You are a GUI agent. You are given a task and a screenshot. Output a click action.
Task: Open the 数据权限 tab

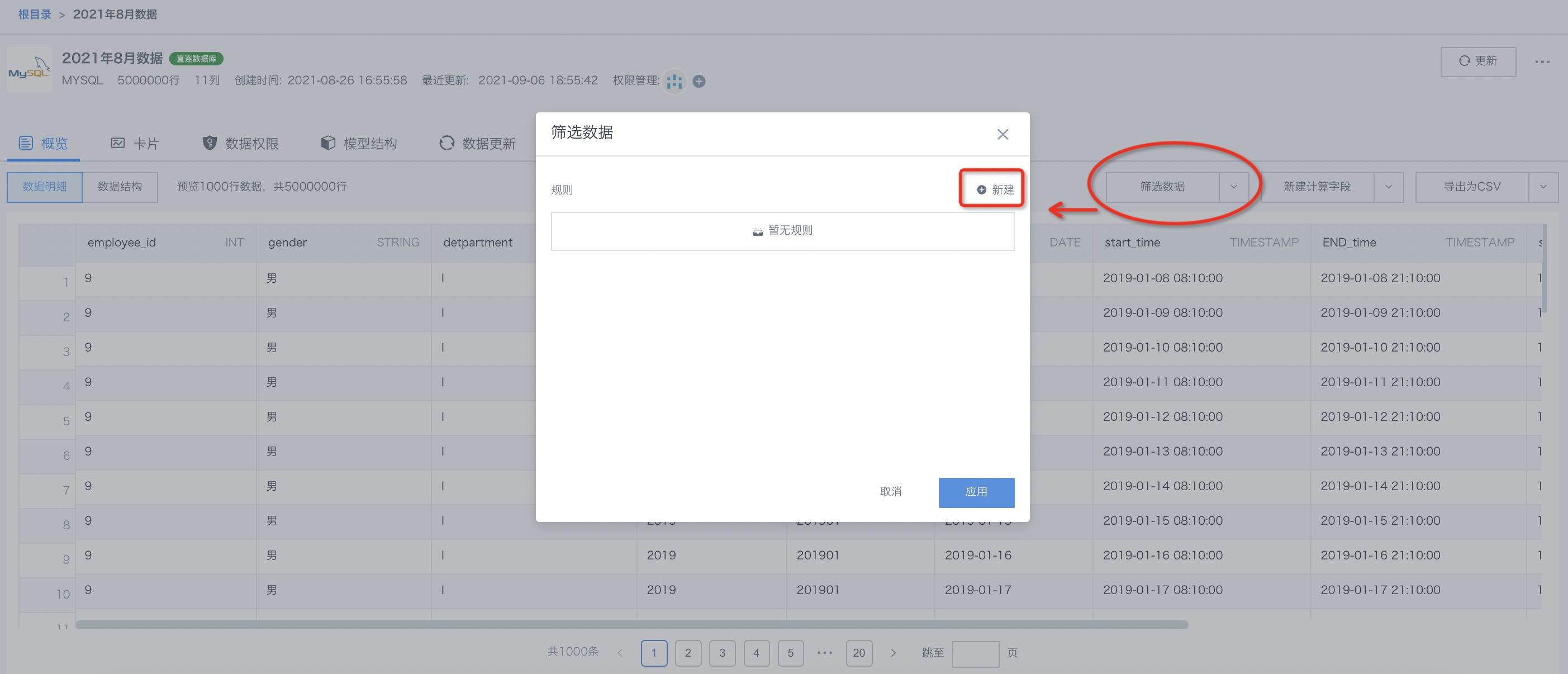tap(240, 144)
